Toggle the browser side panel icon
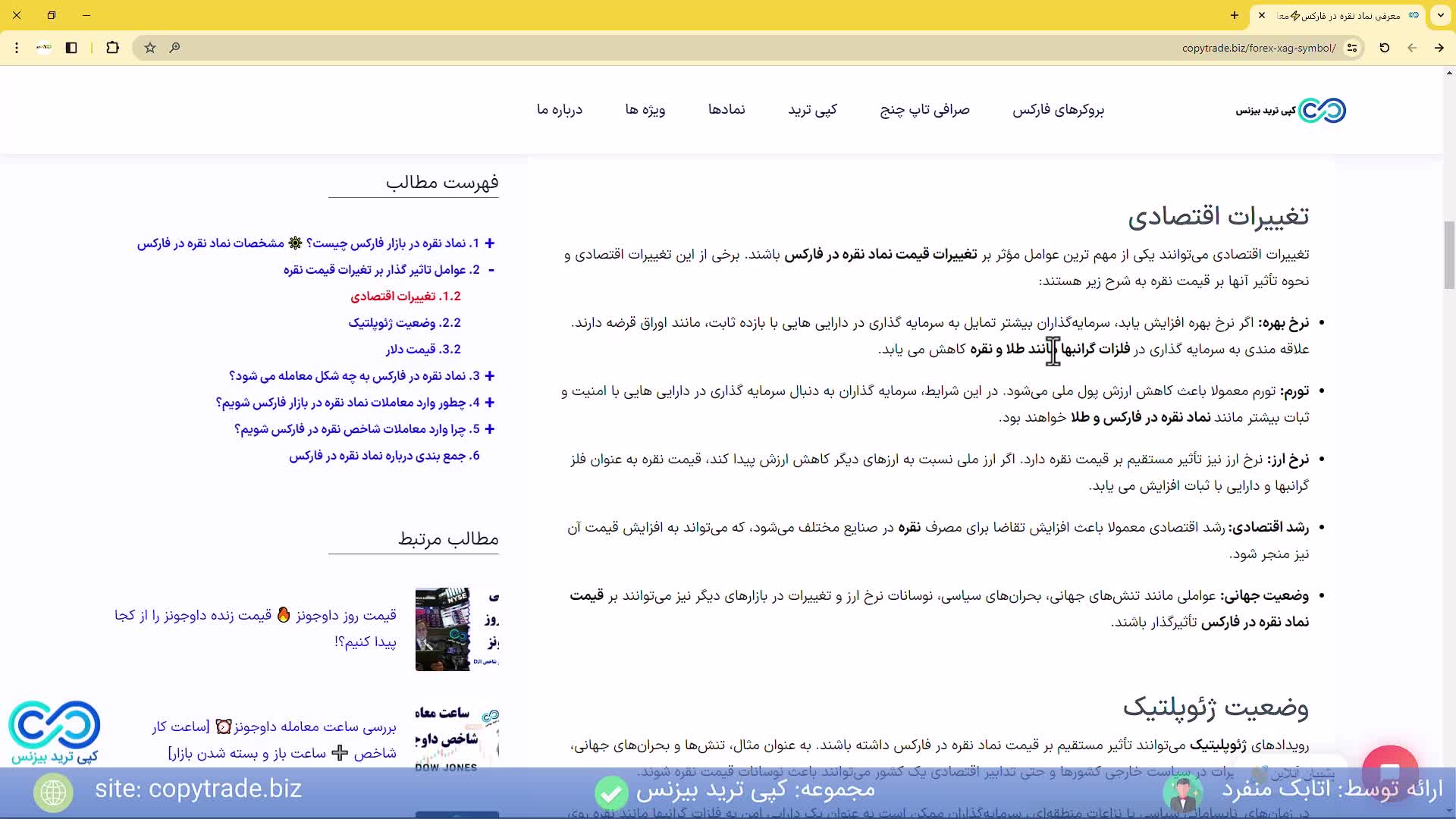Screen dimensions: 1456x819 coord(71,48)
